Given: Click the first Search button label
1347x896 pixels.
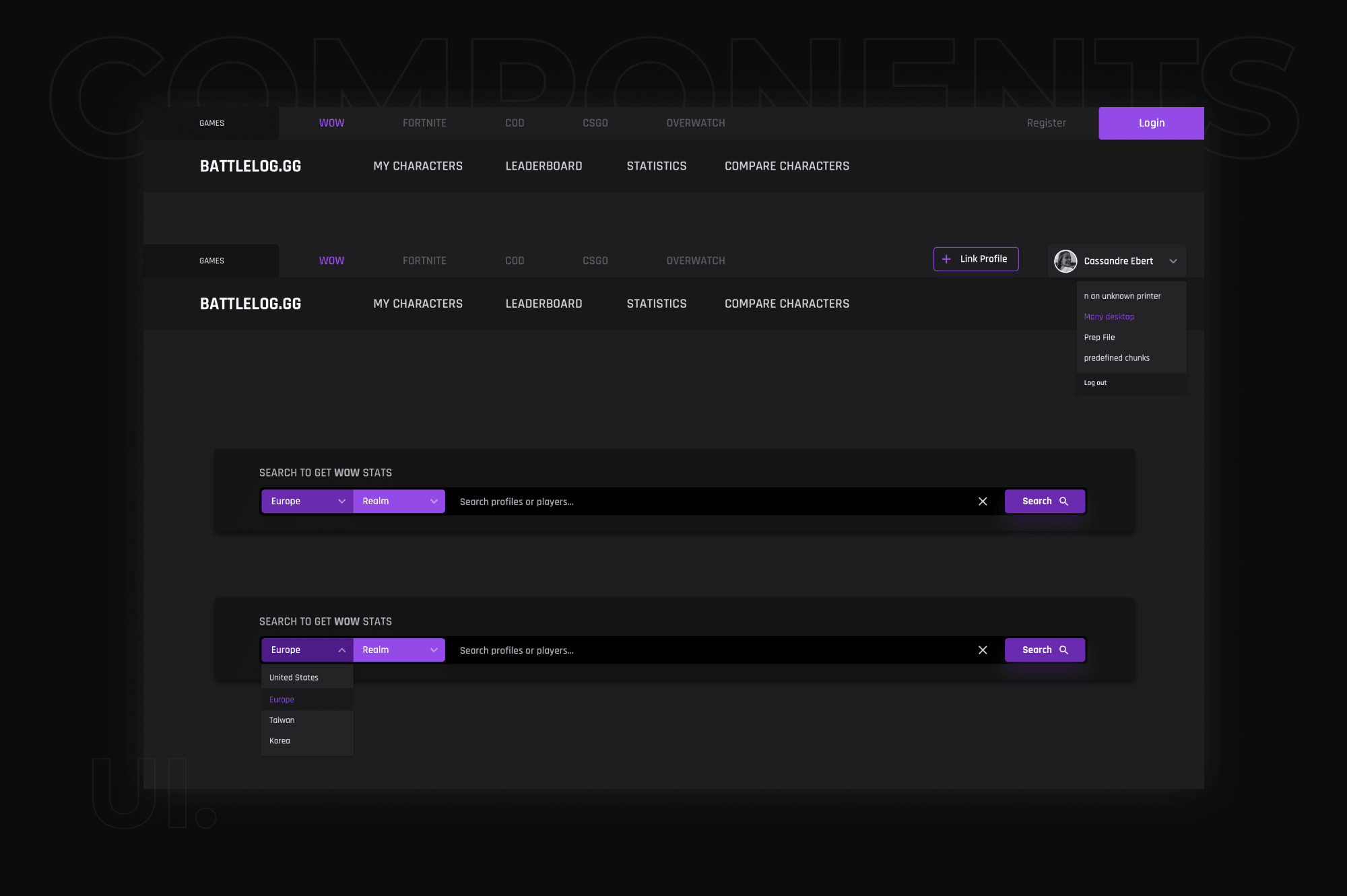Looking at the screenshot, I should click(1037, 502).
